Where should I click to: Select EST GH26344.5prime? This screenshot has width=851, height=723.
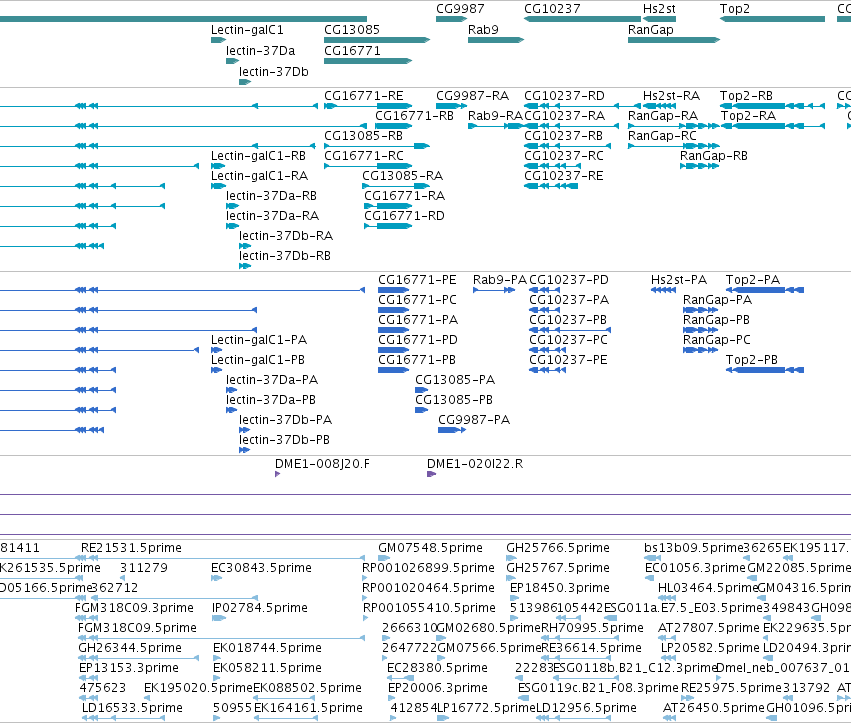pyautogui.click(x=130, y=648)
